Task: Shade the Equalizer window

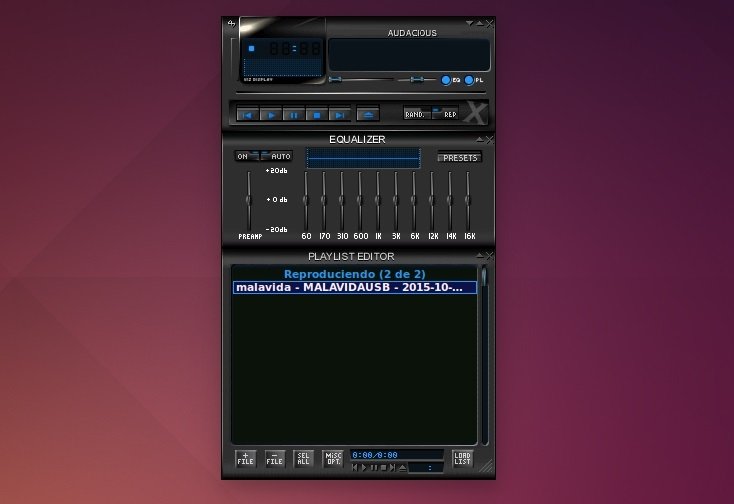Action: click(480, 139)
